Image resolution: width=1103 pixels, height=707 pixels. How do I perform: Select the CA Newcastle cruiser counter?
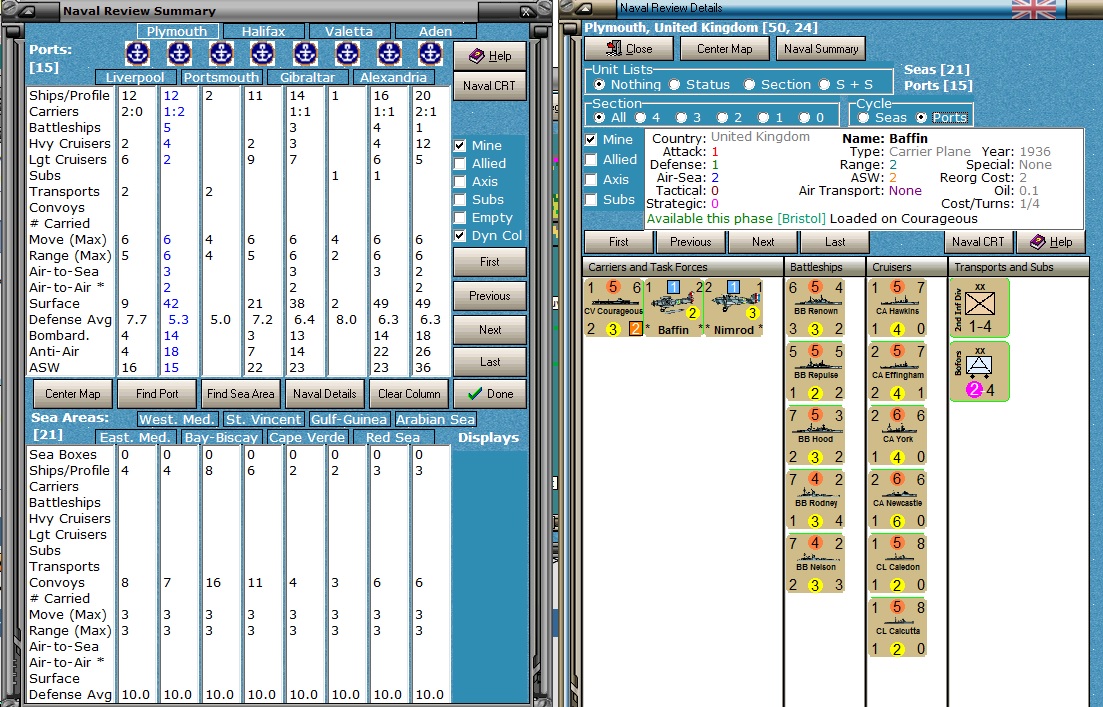tap(898, 499)
